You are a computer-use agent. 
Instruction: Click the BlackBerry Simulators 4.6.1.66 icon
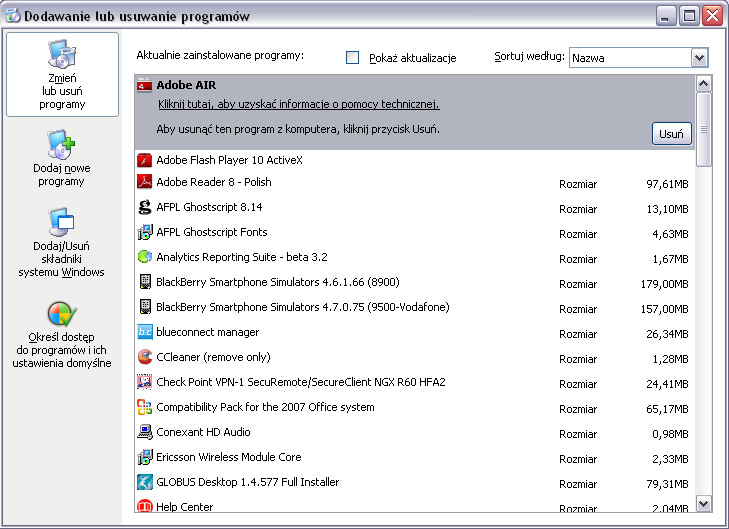145,282
